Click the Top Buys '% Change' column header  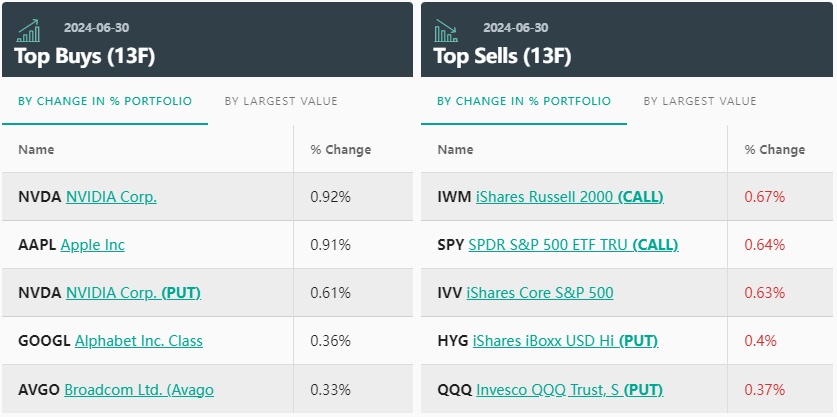coord(340,150)
